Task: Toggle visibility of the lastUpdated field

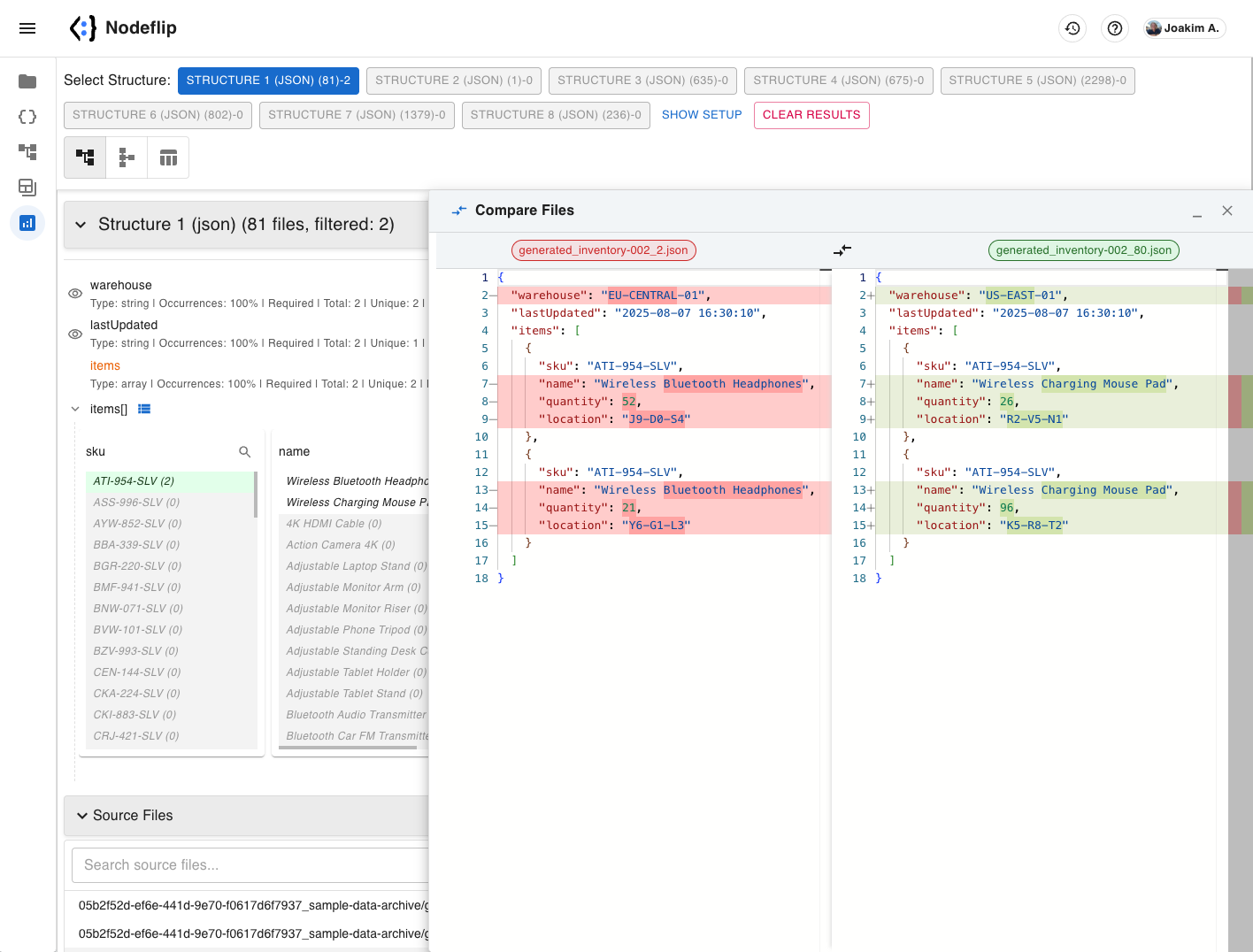Action: coord(74,334)
